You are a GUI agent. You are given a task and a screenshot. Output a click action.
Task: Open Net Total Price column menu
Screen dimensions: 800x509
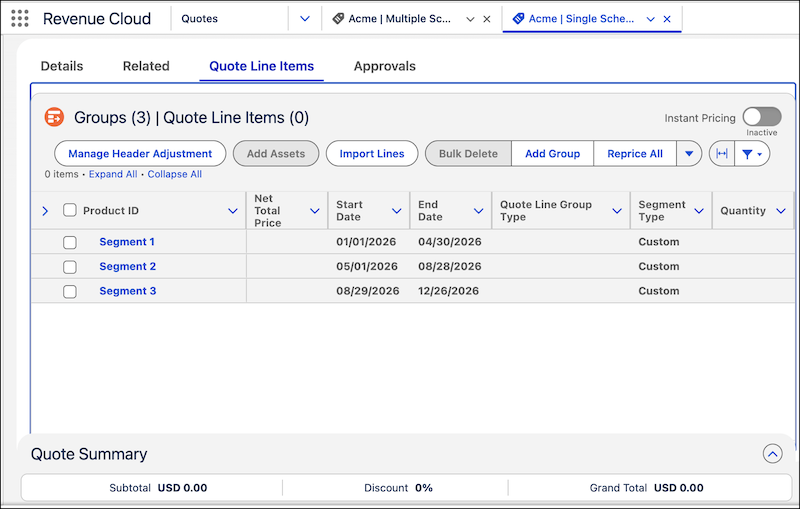coord(315,211)
